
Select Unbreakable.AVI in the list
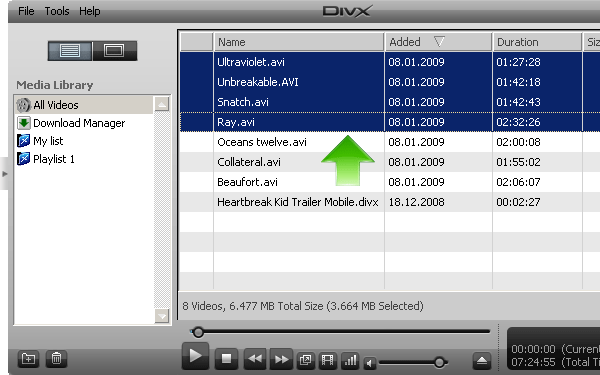pyautogui.click(x=258, y=82)
